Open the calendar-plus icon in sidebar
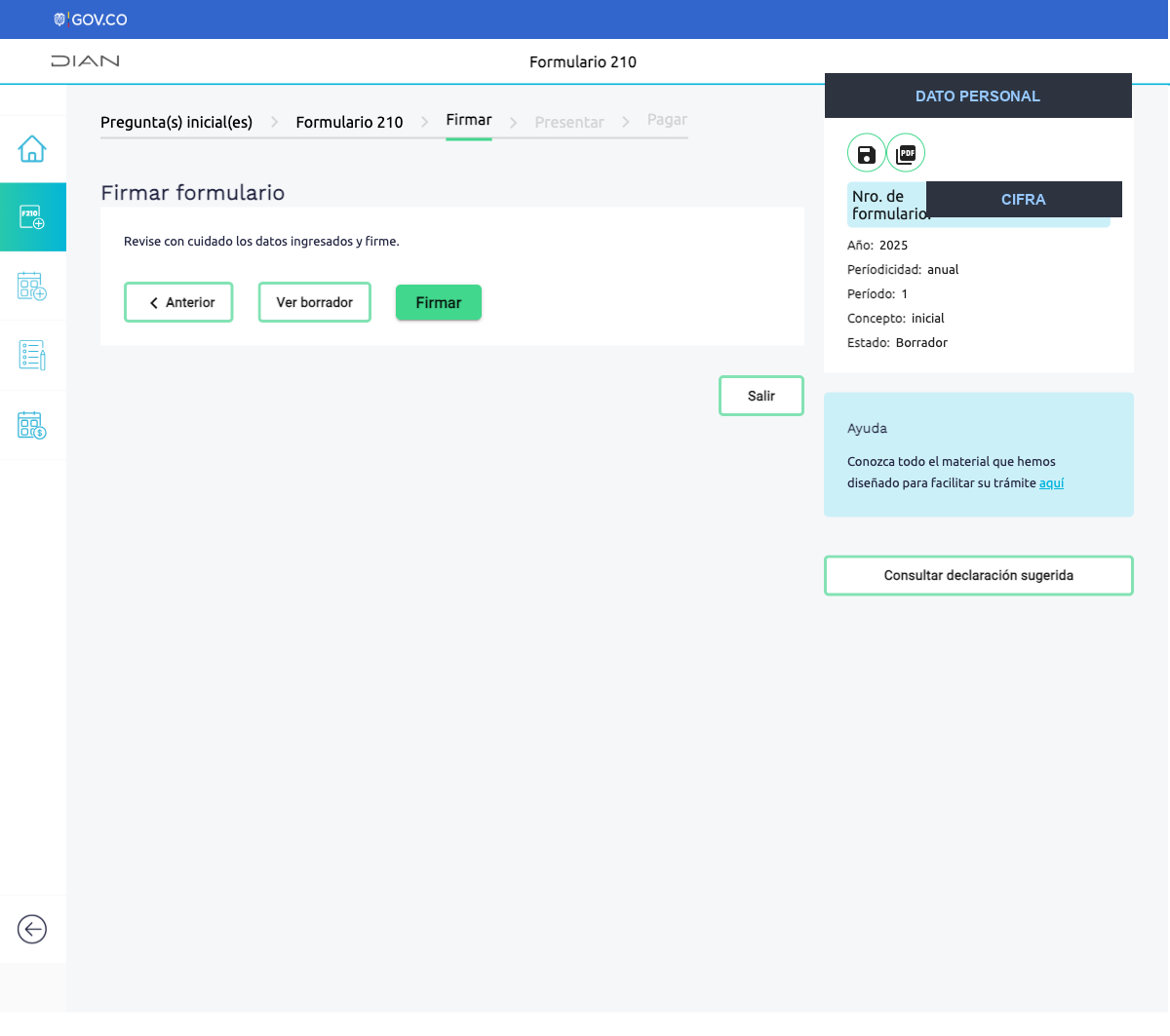Image resolution: width=1170 pixels, height=1036 pixels. click(x=32, y=287)
